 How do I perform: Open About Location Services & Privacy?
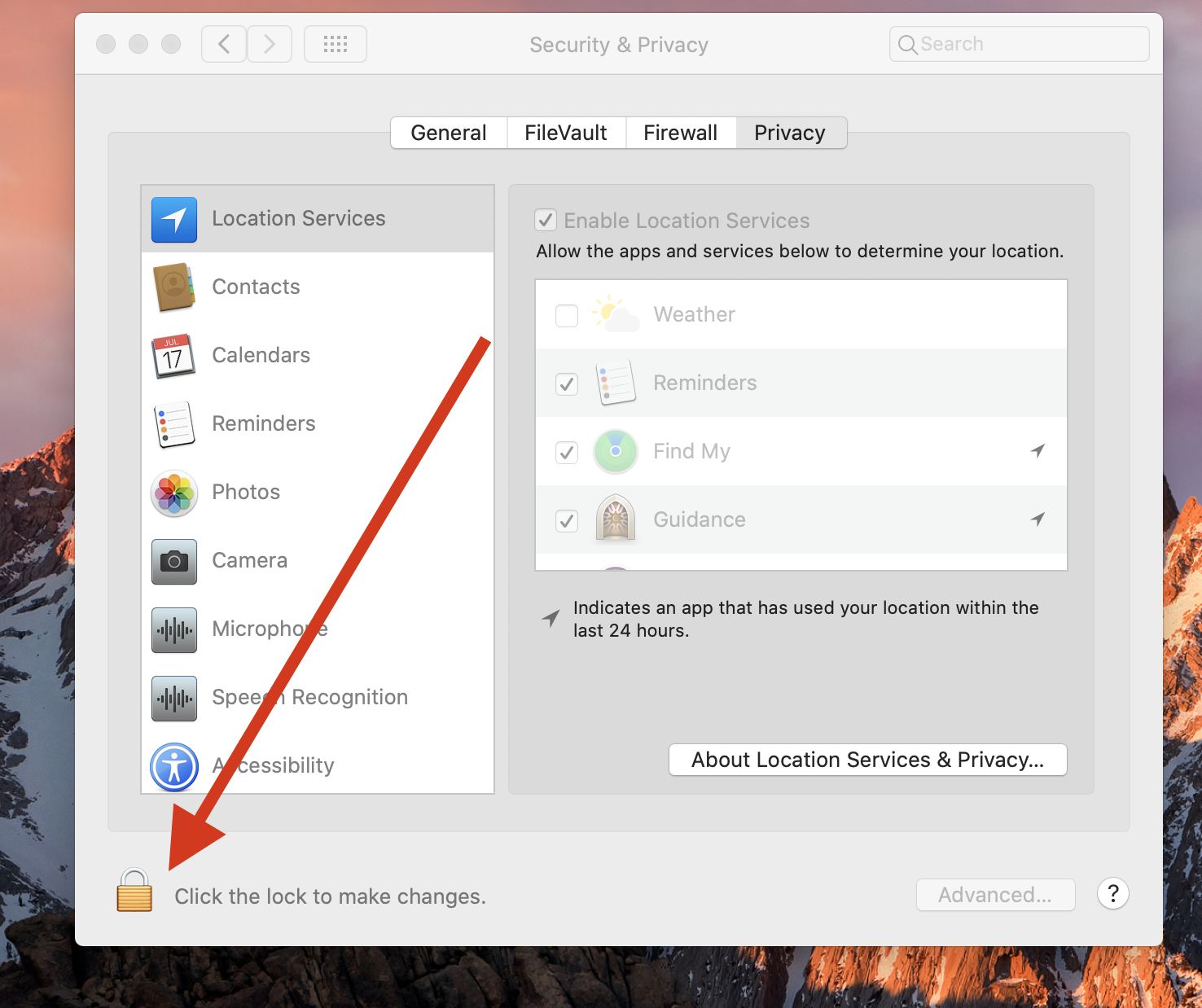(x=868, y=760)
